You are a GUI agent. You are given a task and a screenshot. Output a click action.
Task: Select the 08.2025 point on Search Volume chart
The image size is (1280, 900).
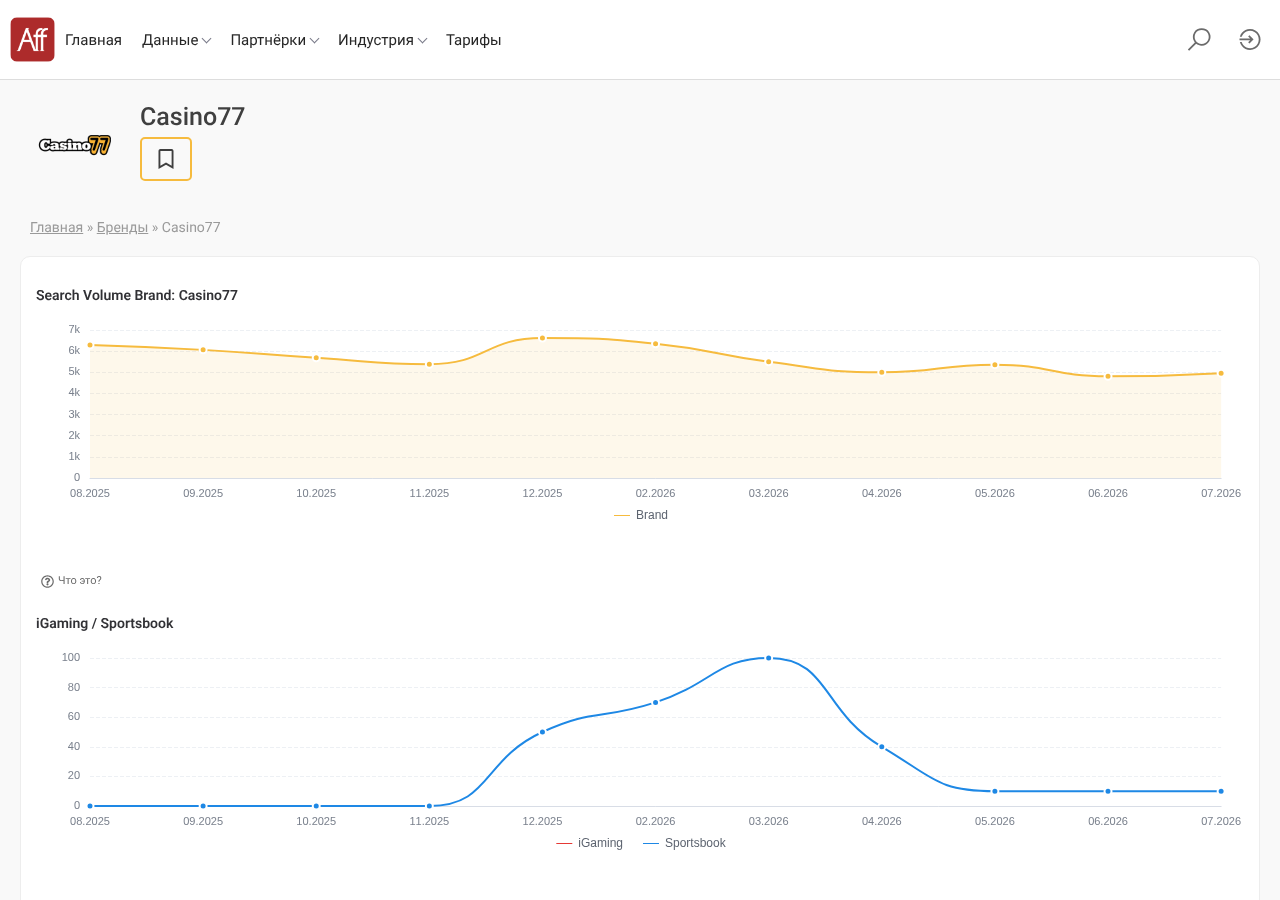pos(90,345)
